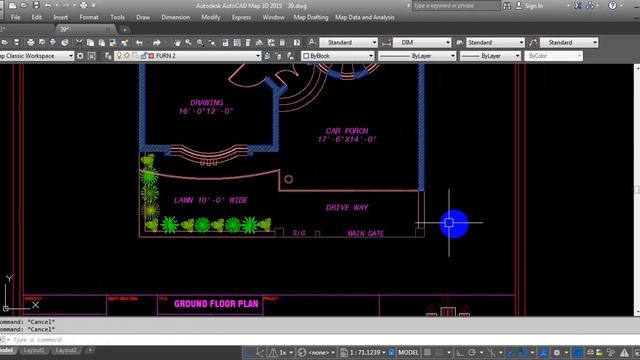Select the Zoom Window tool
This screenshot has height=360, width=640.
200,42
